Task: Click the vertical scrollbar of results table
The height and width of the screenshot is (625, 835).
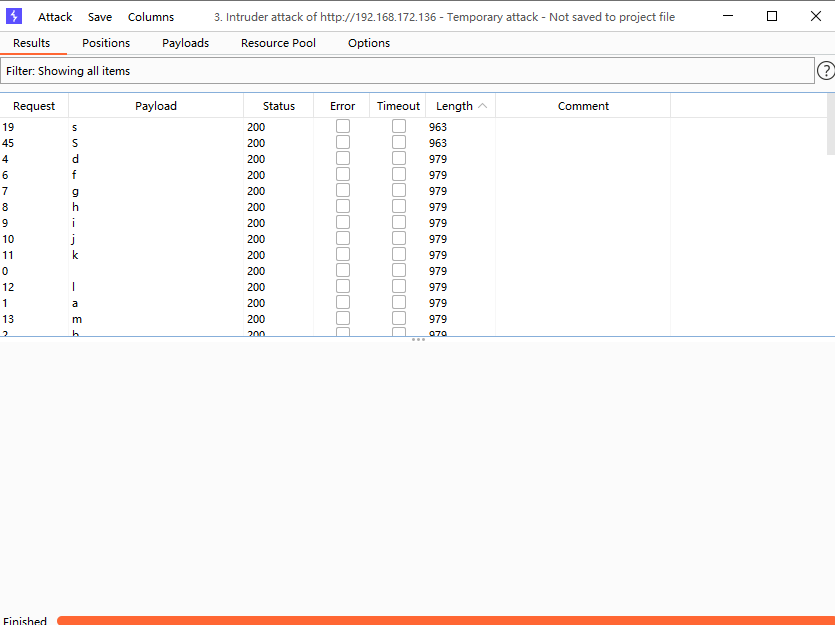Action: pyautogui.click(x=830, y=125)
